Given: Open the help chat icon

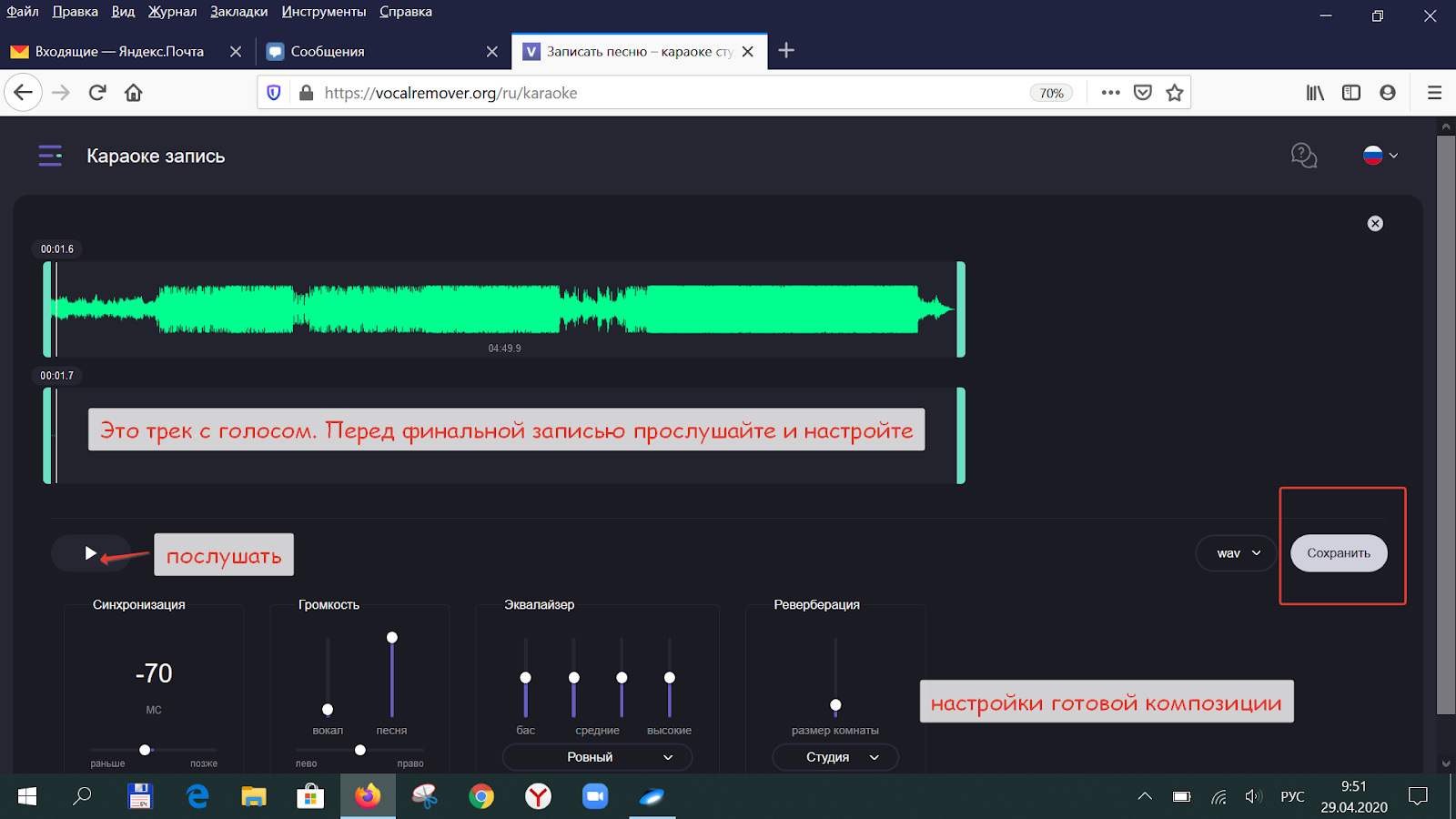Looking at the screenshot, I should click(1304, 156).
